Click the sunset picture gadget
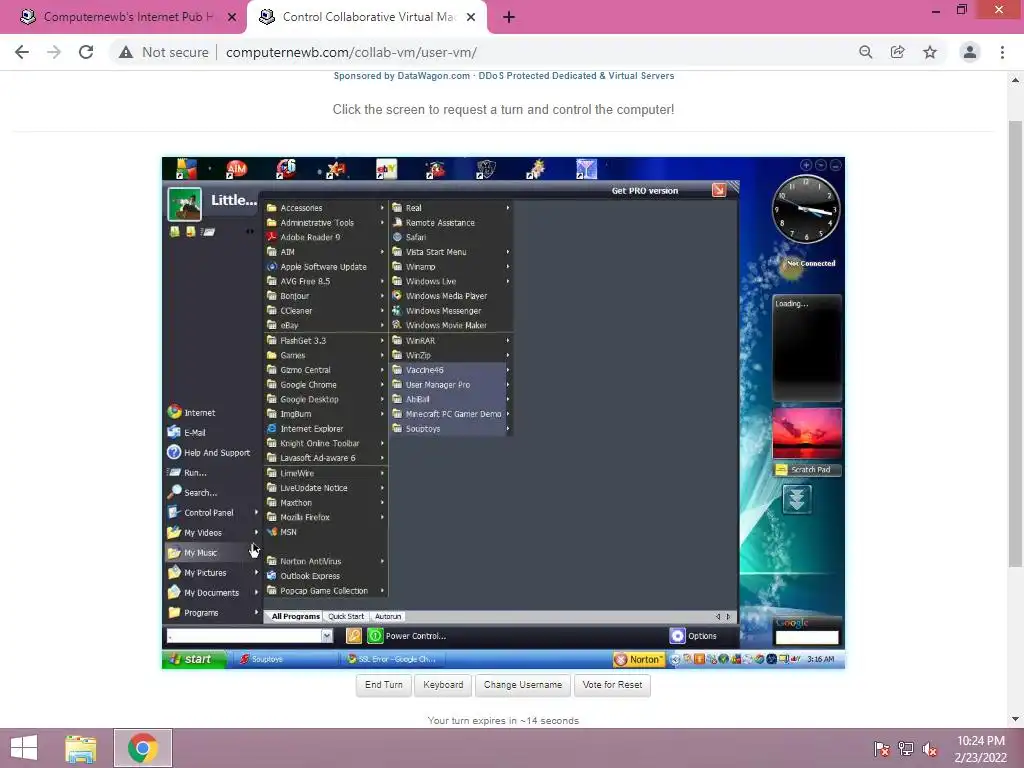 pyautogui.click(x=807, y=434)
